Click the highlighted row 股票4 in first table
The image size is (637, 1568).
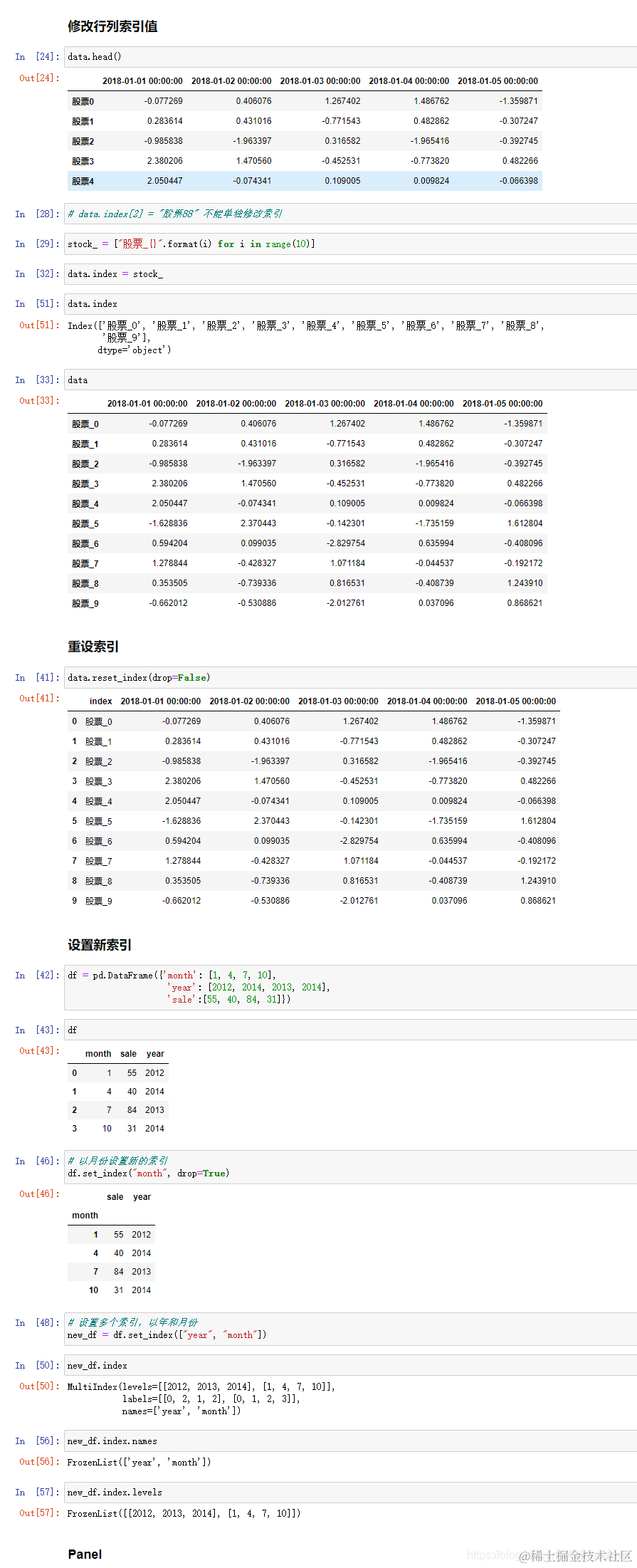(305, 181)
